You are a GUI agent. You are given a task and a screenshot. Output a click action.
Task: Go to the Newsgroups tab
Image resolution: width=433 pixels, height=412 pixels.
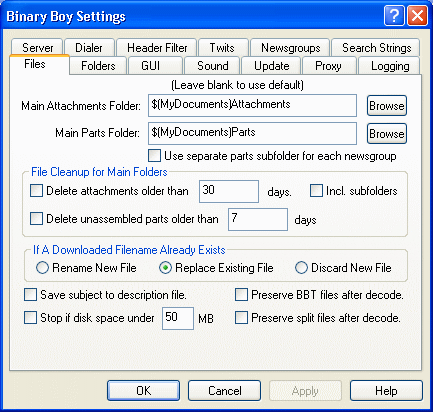point(290,48)
